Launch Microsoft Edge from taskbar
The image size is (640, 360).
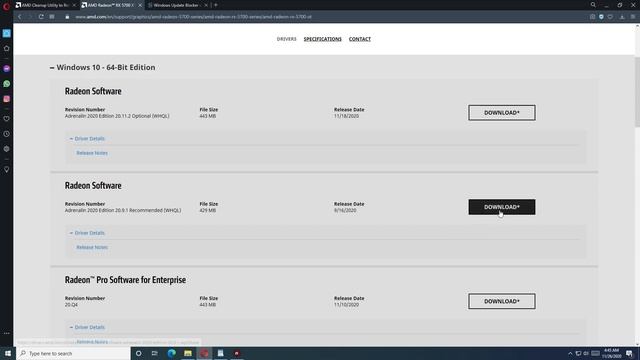pos(172,353)
